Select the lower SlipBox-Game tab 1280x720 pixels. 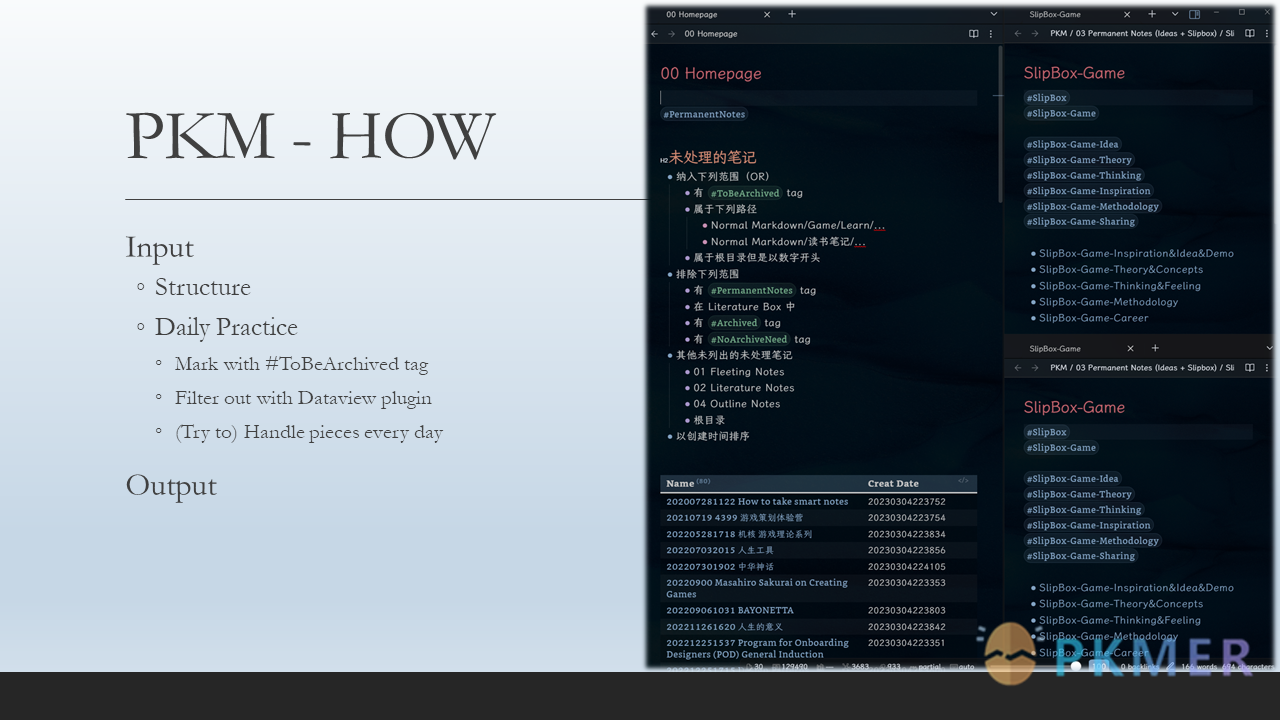(1055, 348)
